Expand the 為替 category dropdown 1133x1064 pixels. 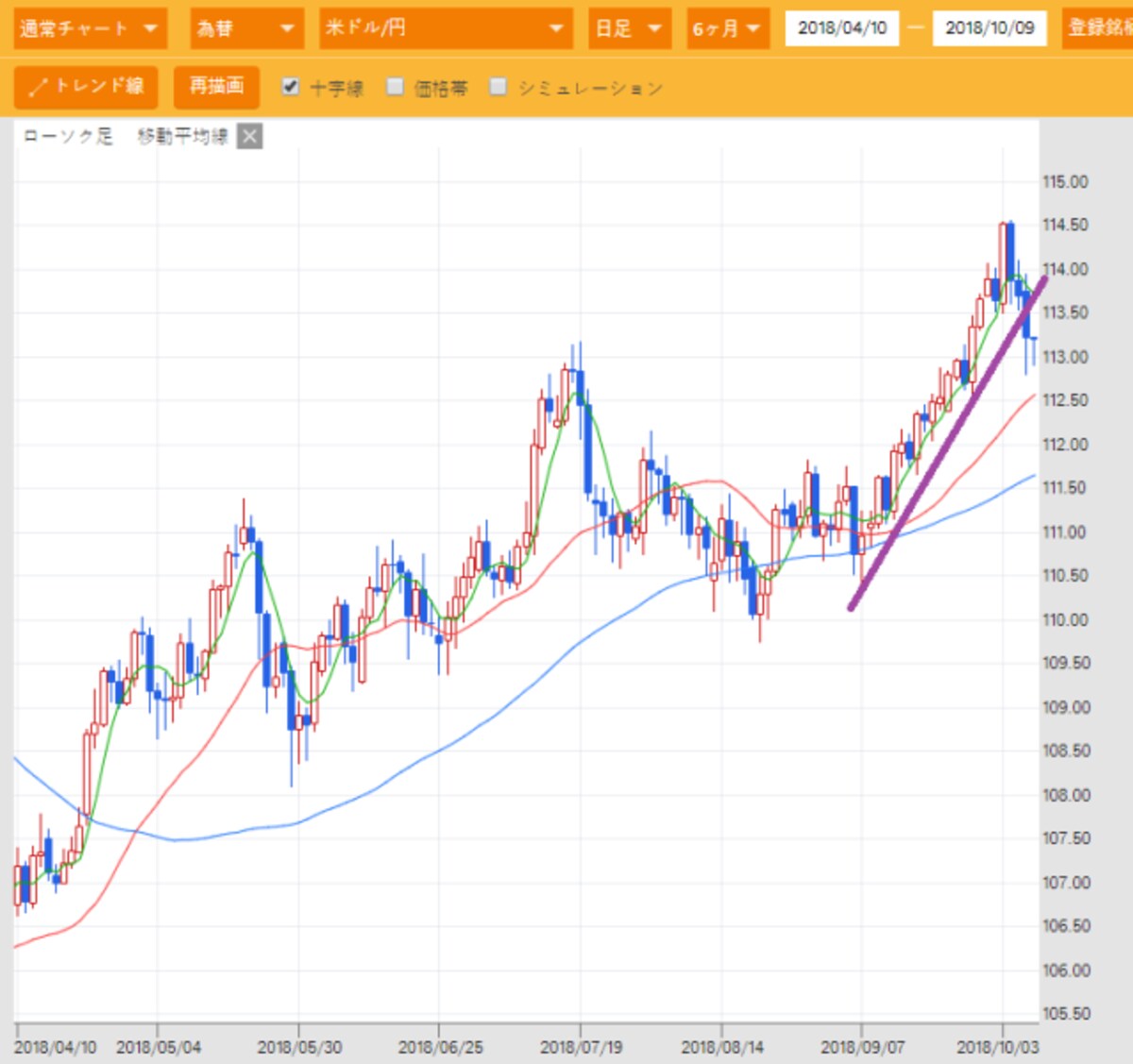[x=247, y=29]
